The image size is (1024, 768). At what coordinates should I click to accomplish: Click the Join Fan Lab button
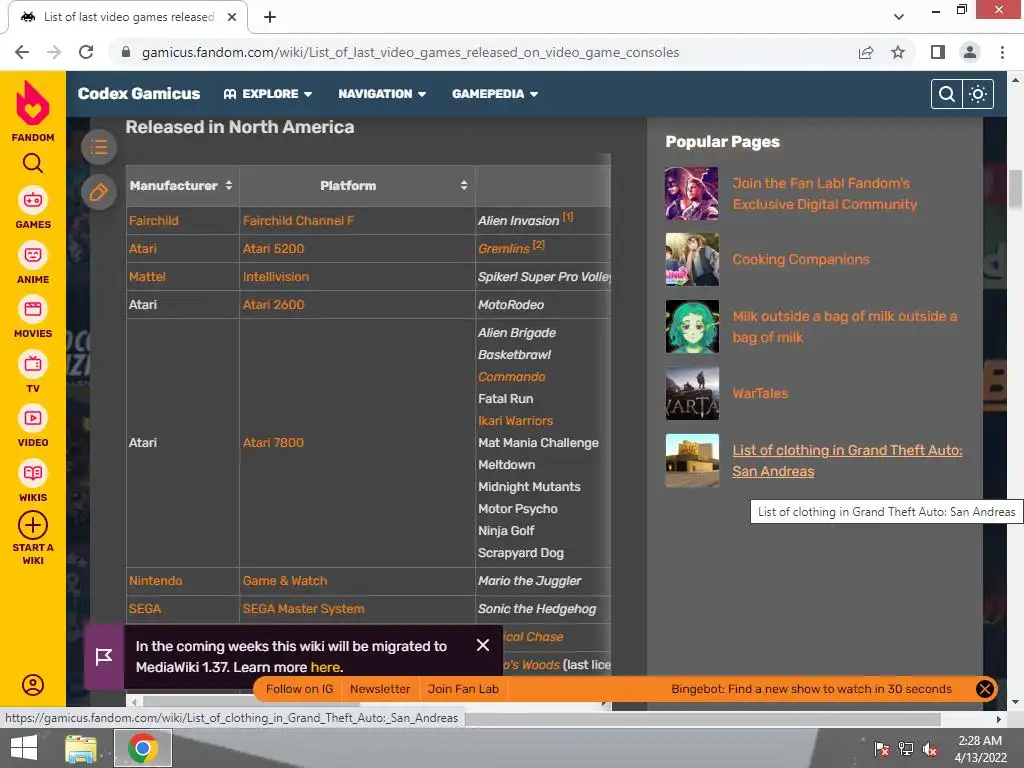pyautogui.click(x=463, y=689)
